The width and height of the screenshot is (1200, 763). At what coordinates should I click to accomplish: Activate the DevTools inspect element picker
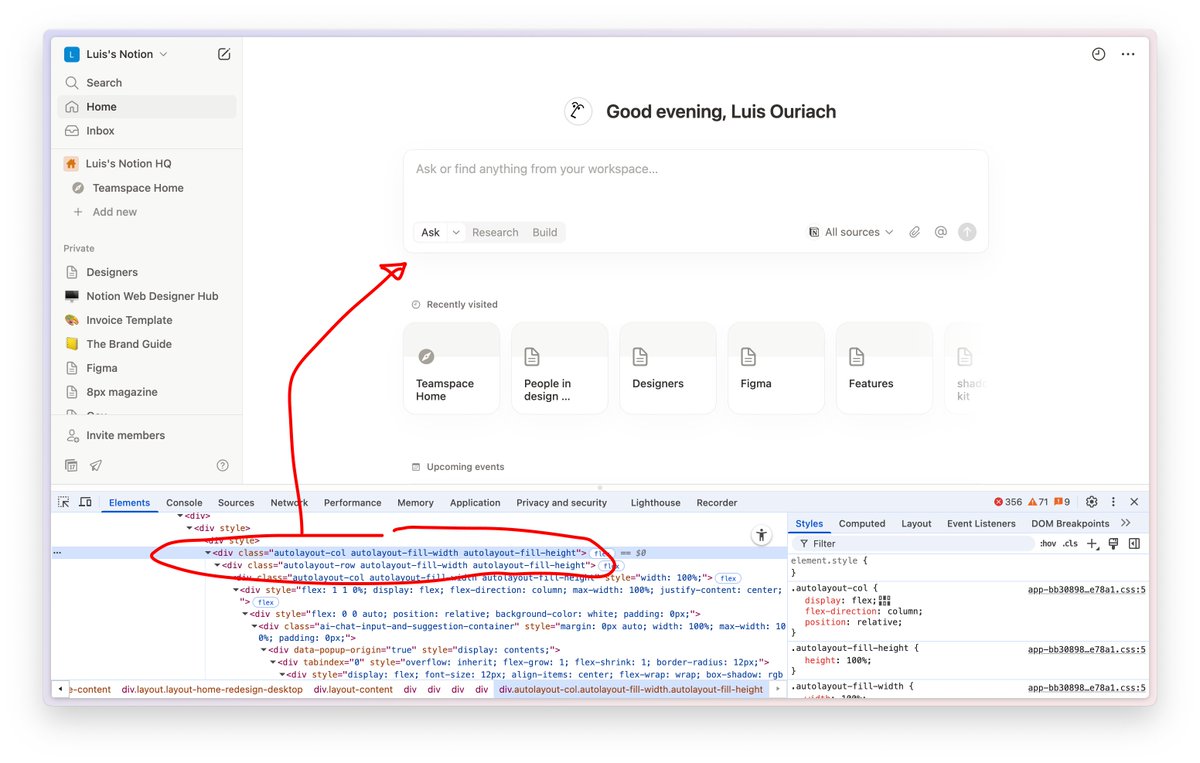click(x=63, y=502)
